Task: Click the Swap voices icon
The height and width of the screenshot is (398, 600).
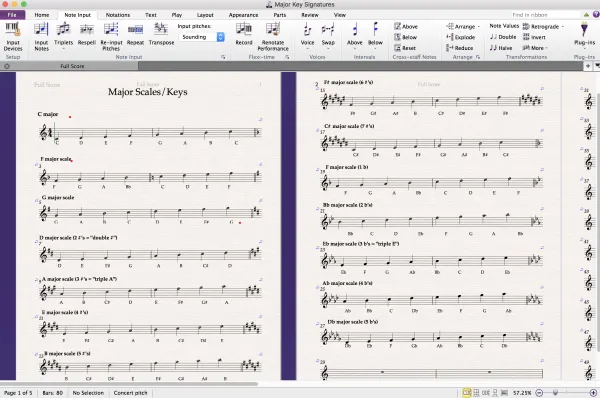Action: click(x=328, y=35)
